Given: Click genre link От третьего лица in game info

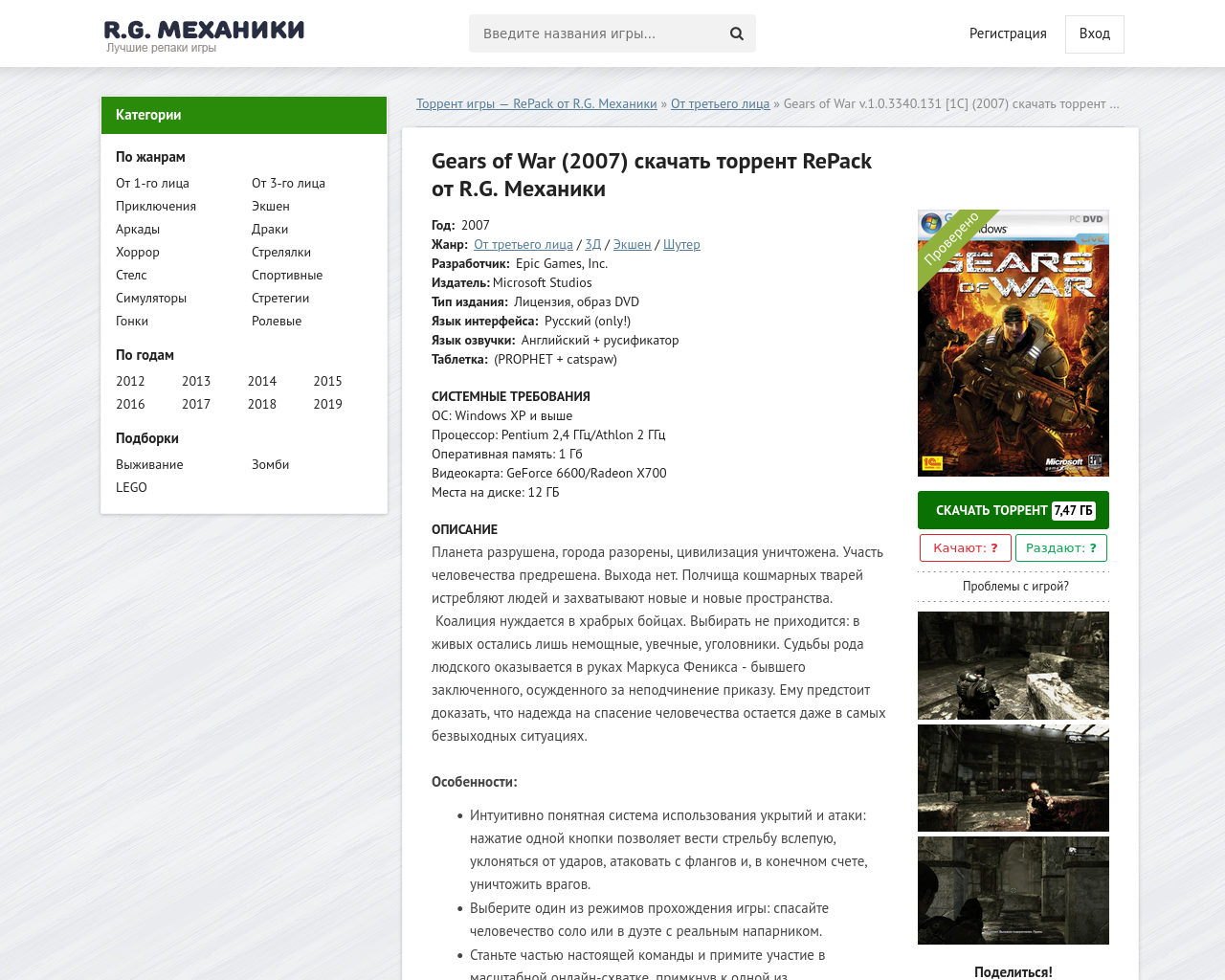Looking at the screenshot, I should click(x=523, y=244).
